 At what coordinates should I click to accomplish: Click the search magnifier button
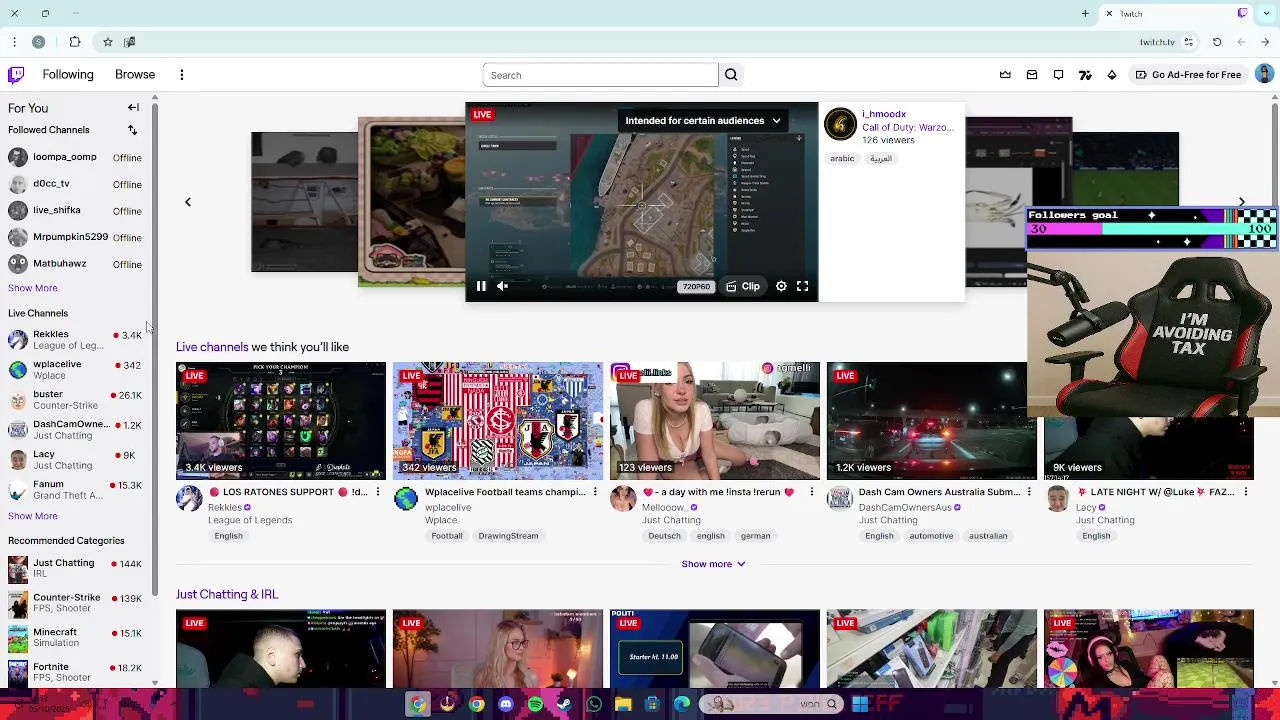[731, 75]
